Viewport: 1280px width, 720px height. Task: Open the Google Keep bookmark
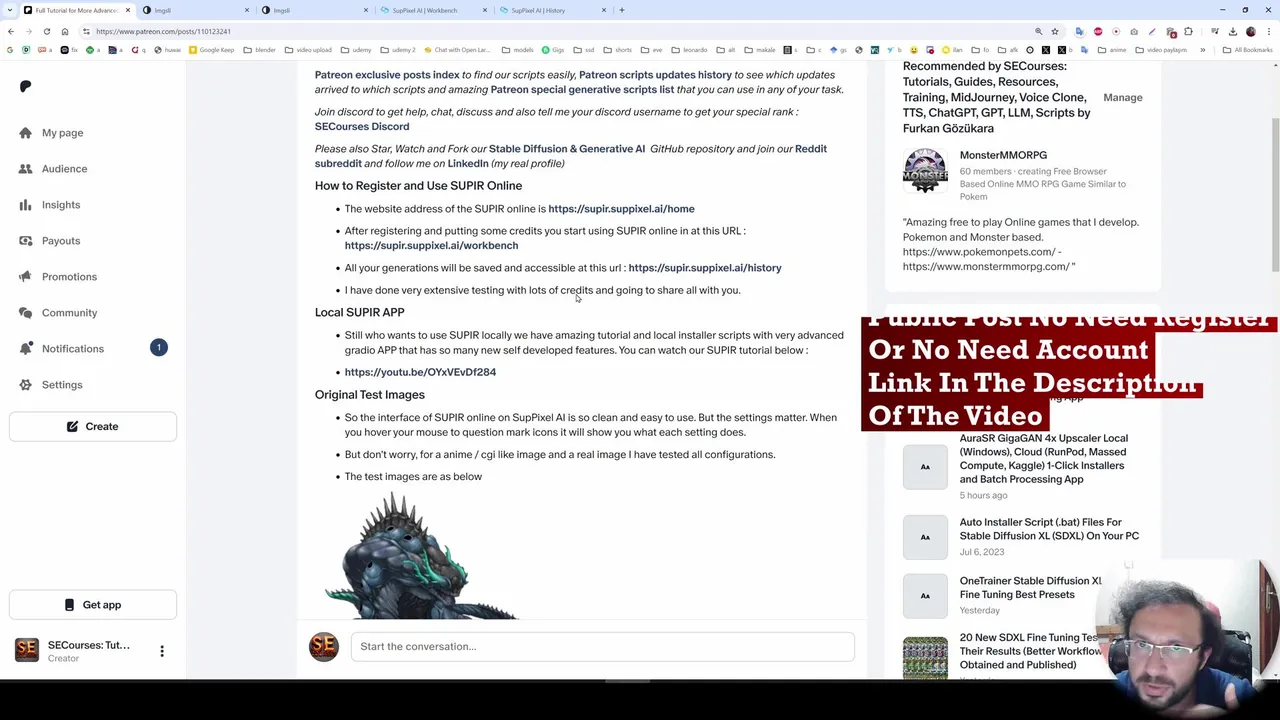coord(212,50)
